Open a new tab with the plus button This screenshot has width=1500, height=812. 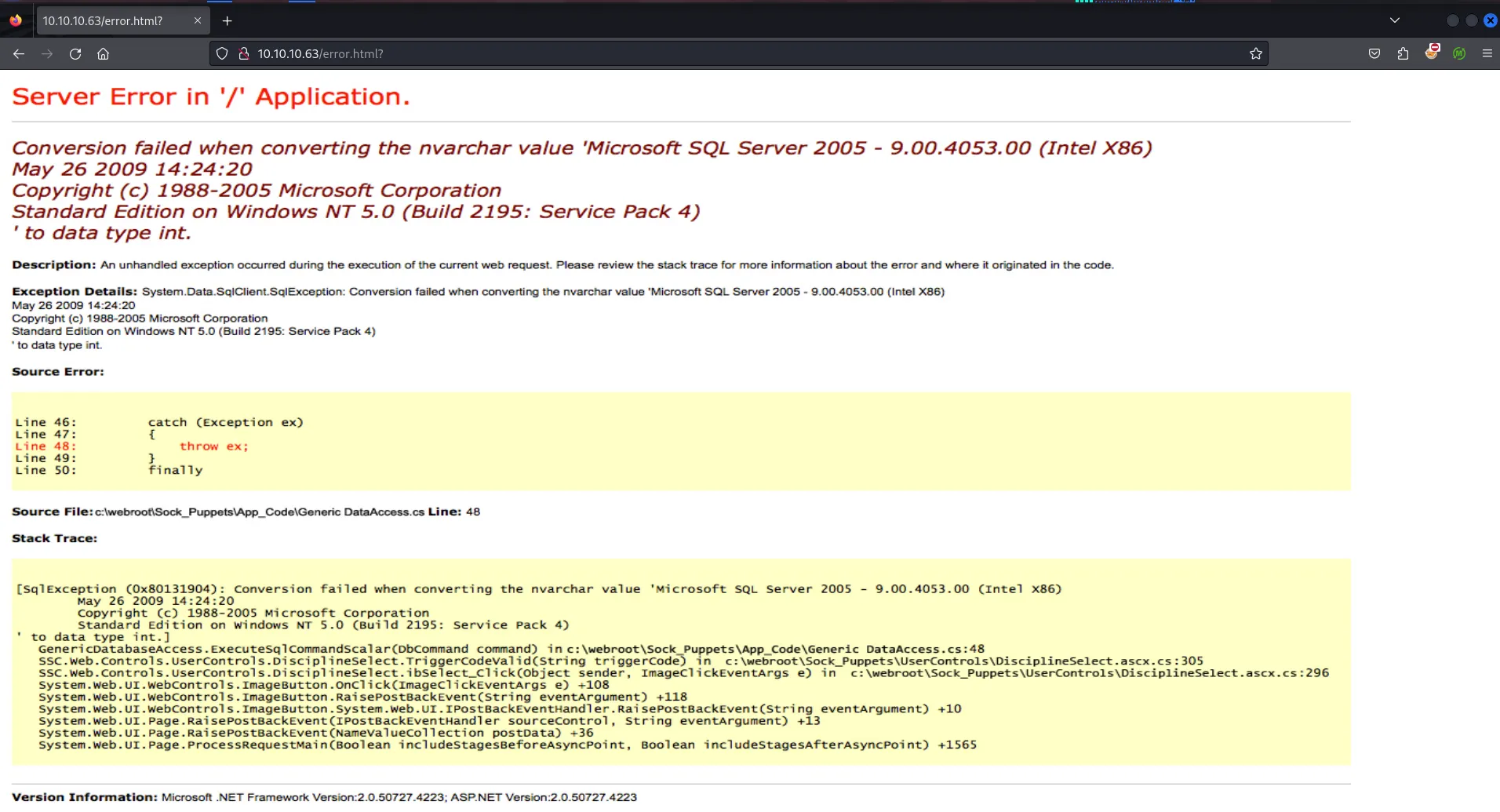228,20
